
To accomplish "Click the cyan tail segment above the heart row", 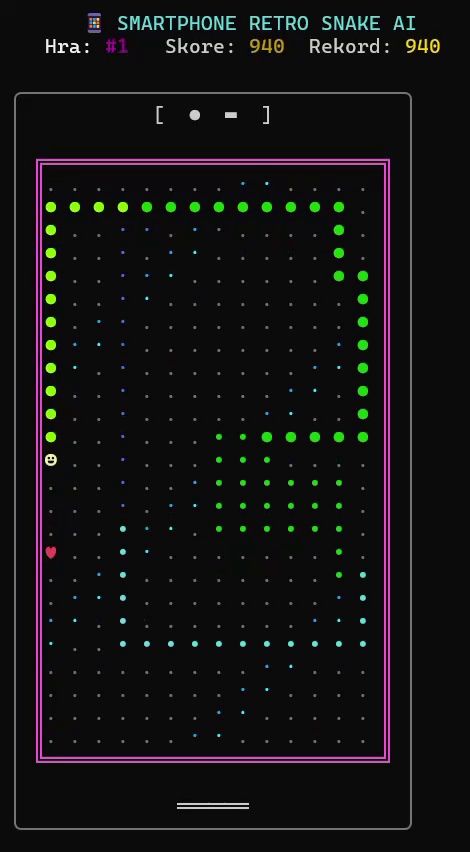I will point(123,529).
